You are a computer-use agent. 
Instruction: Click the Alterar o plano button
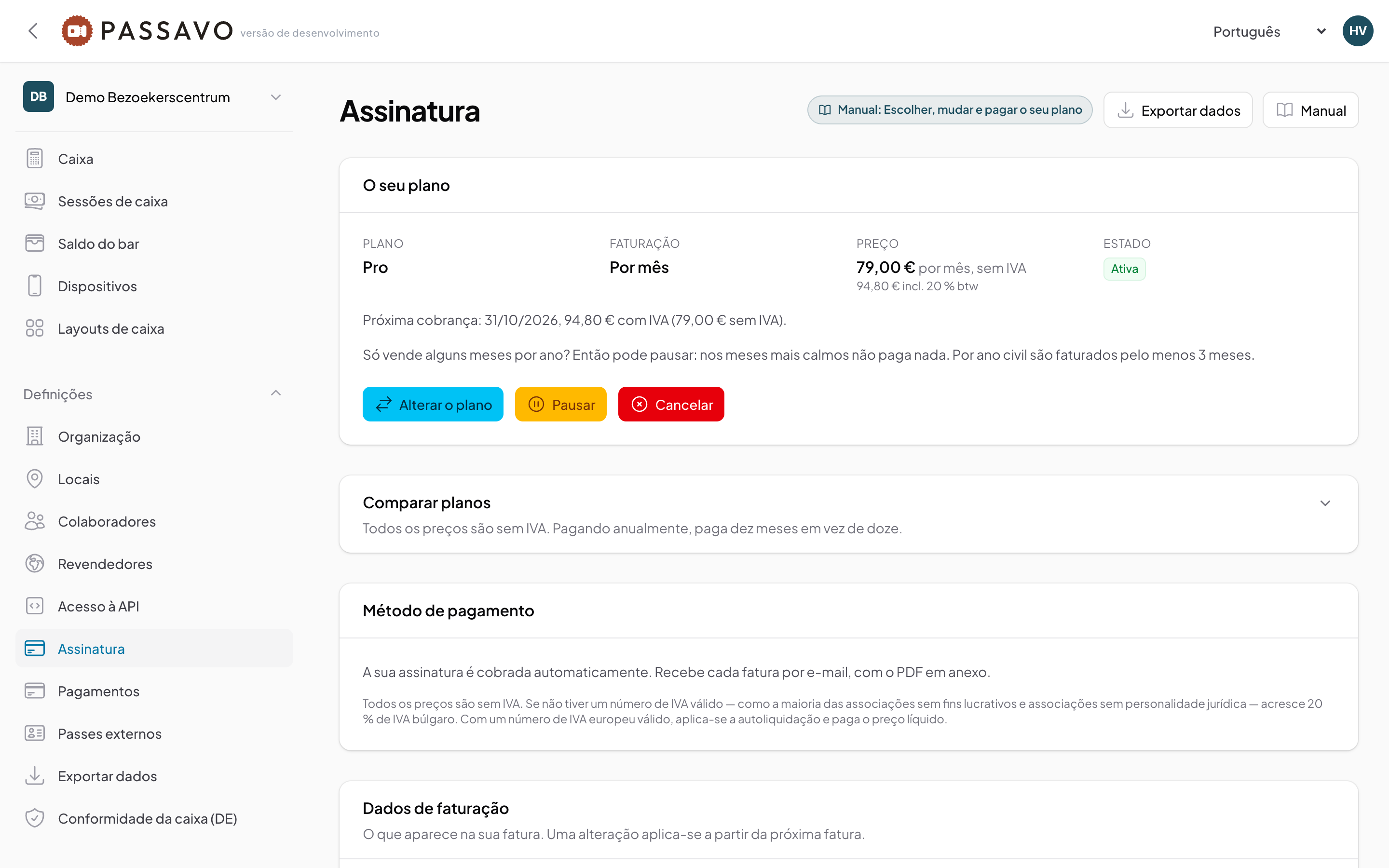[x=433, y=405]
